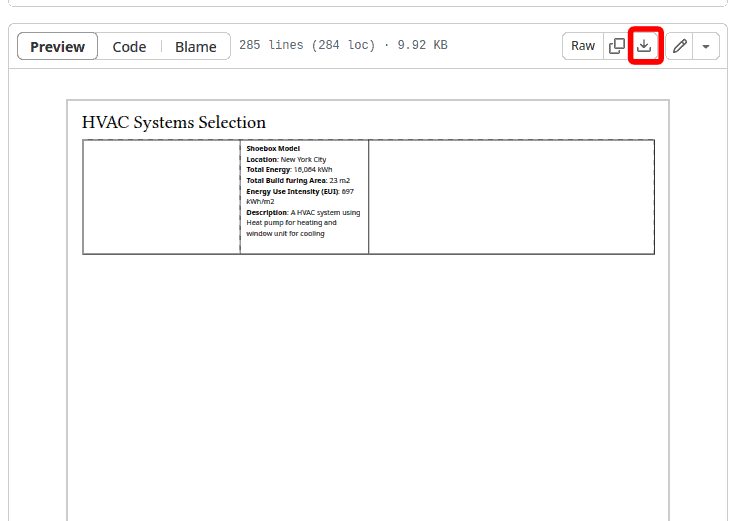Click the empty left table cell

coord(161,196)
